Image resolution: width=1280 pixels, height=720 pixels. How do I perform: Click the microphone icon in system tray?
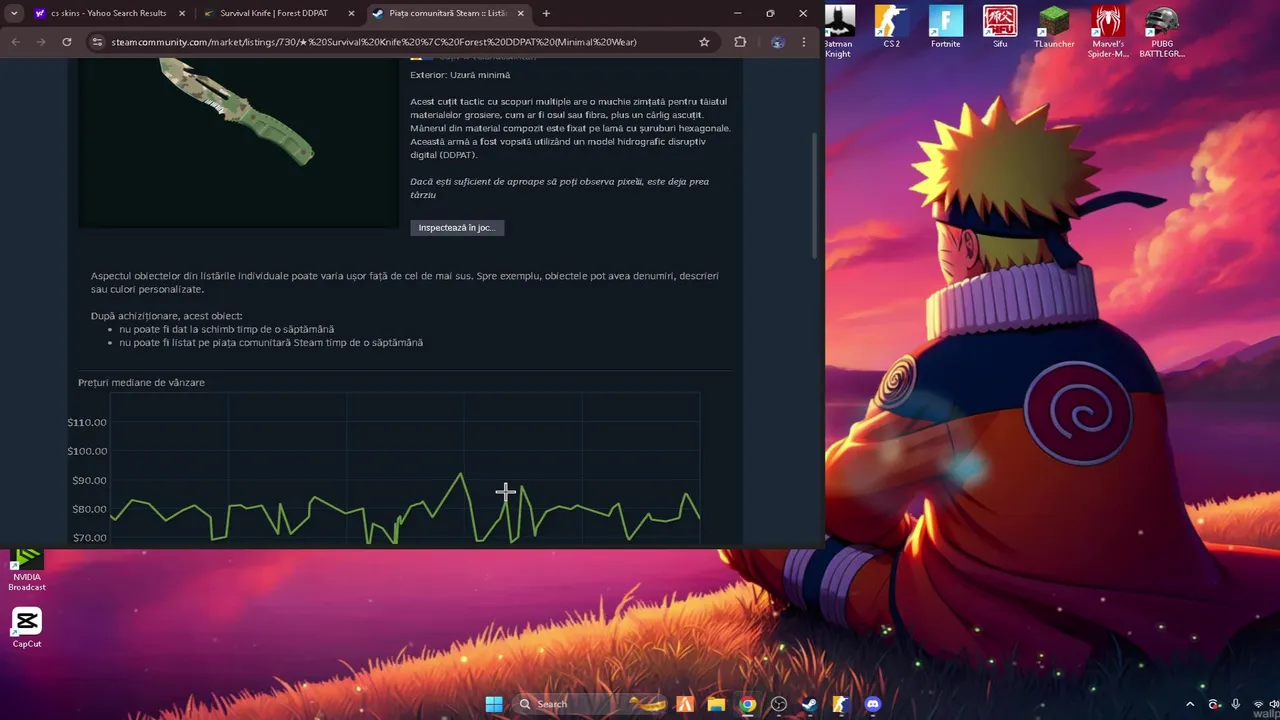point(1236,704)
